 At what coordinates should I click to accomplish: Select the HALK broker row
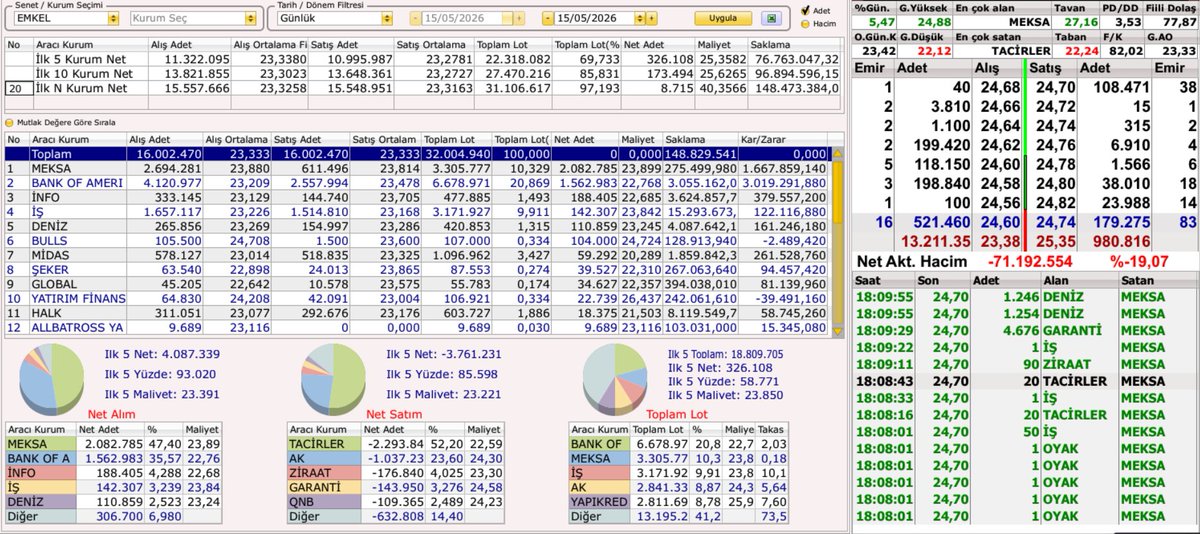click(x=418, y=313)
